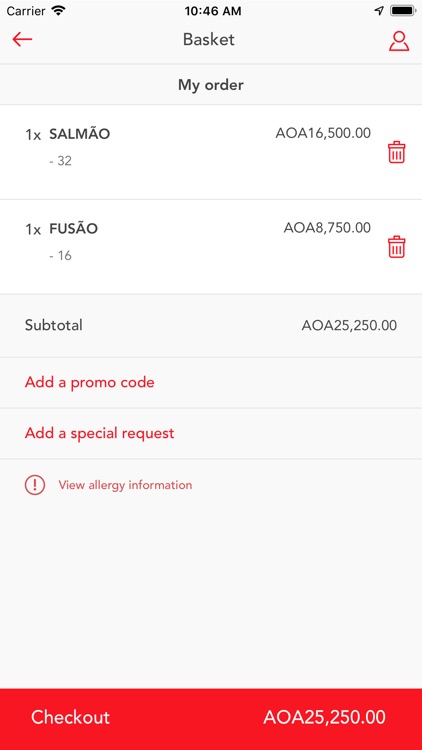Remove FUSÃO item using trash icon

(397, 247)
